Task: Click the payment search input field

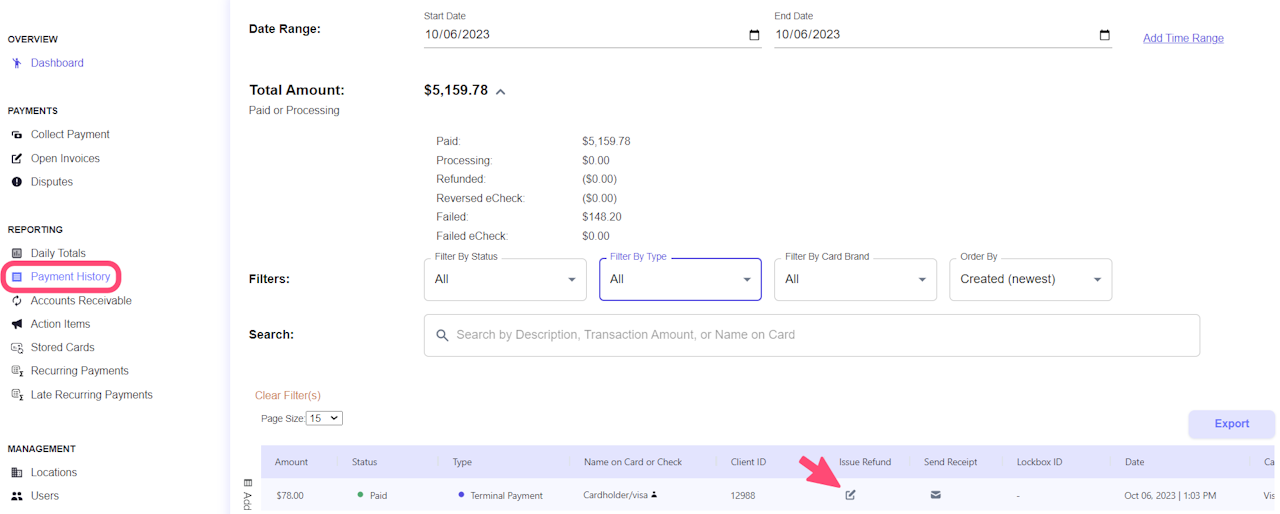Action: (x=810, y=335)
